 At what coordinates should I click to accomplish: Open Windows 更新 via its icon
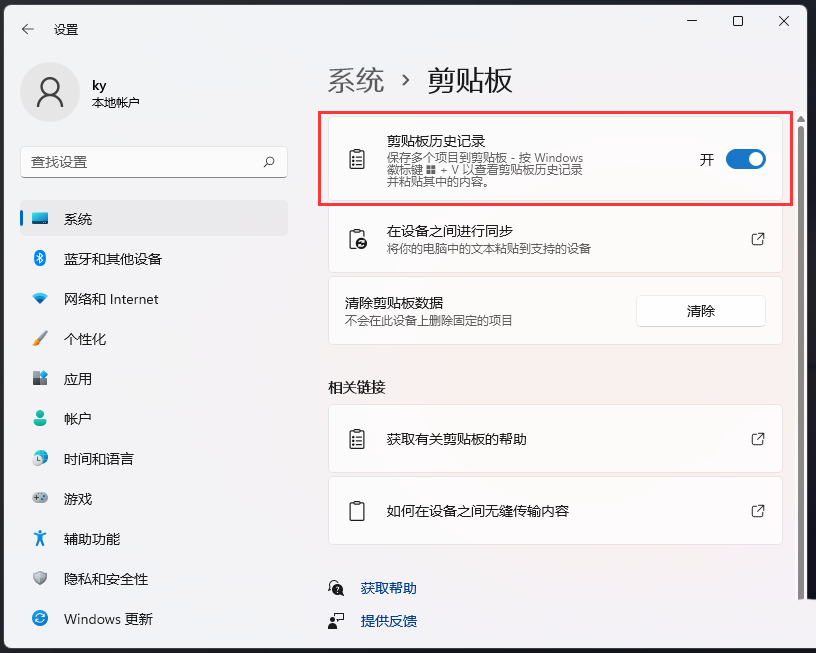click(39, 619)
